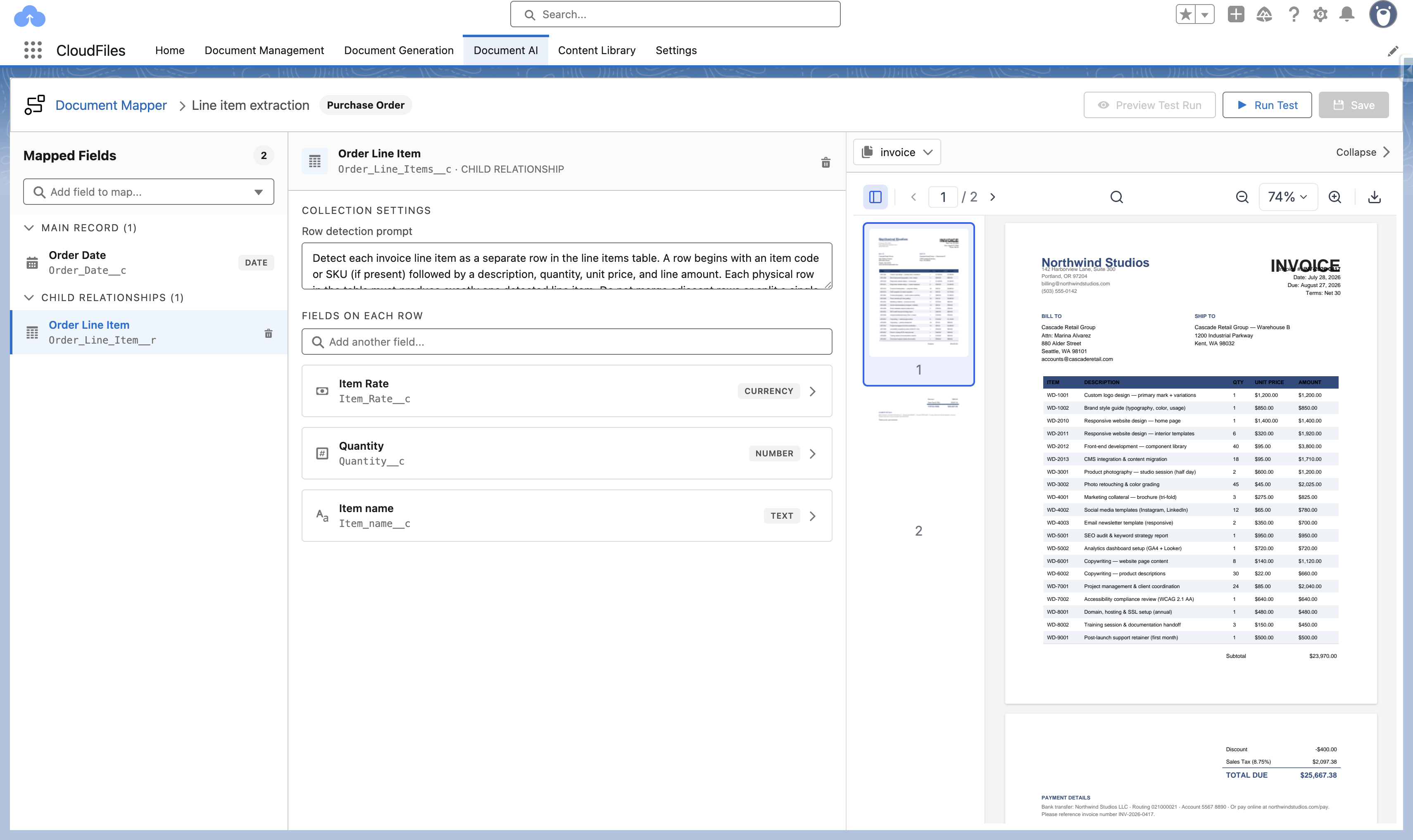Go to the Settings tab
This screenshot has height=840, width=1413.
(676, 50)
